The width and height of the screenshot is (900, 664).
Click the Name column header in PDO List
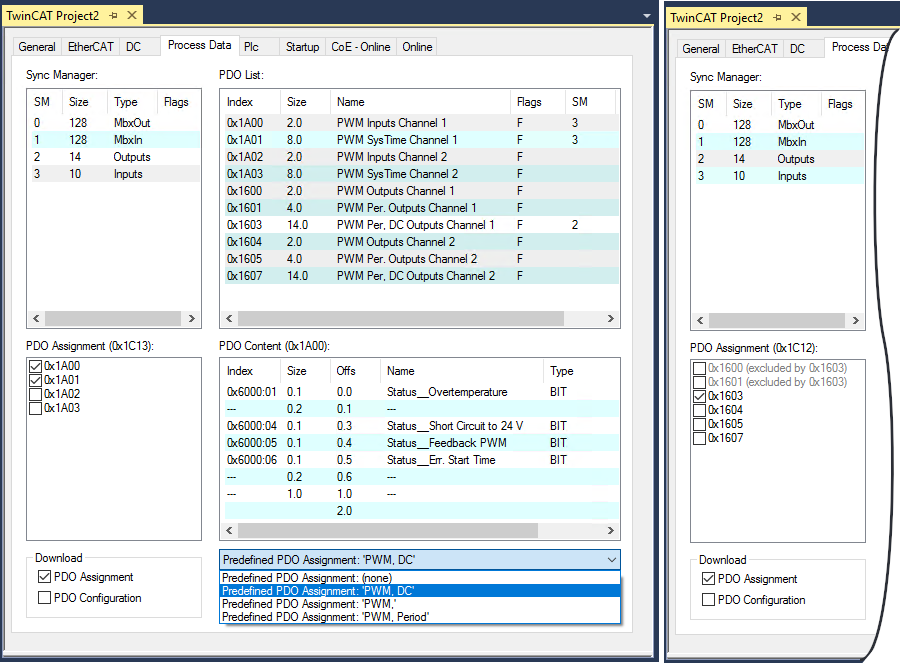[420, 102]
